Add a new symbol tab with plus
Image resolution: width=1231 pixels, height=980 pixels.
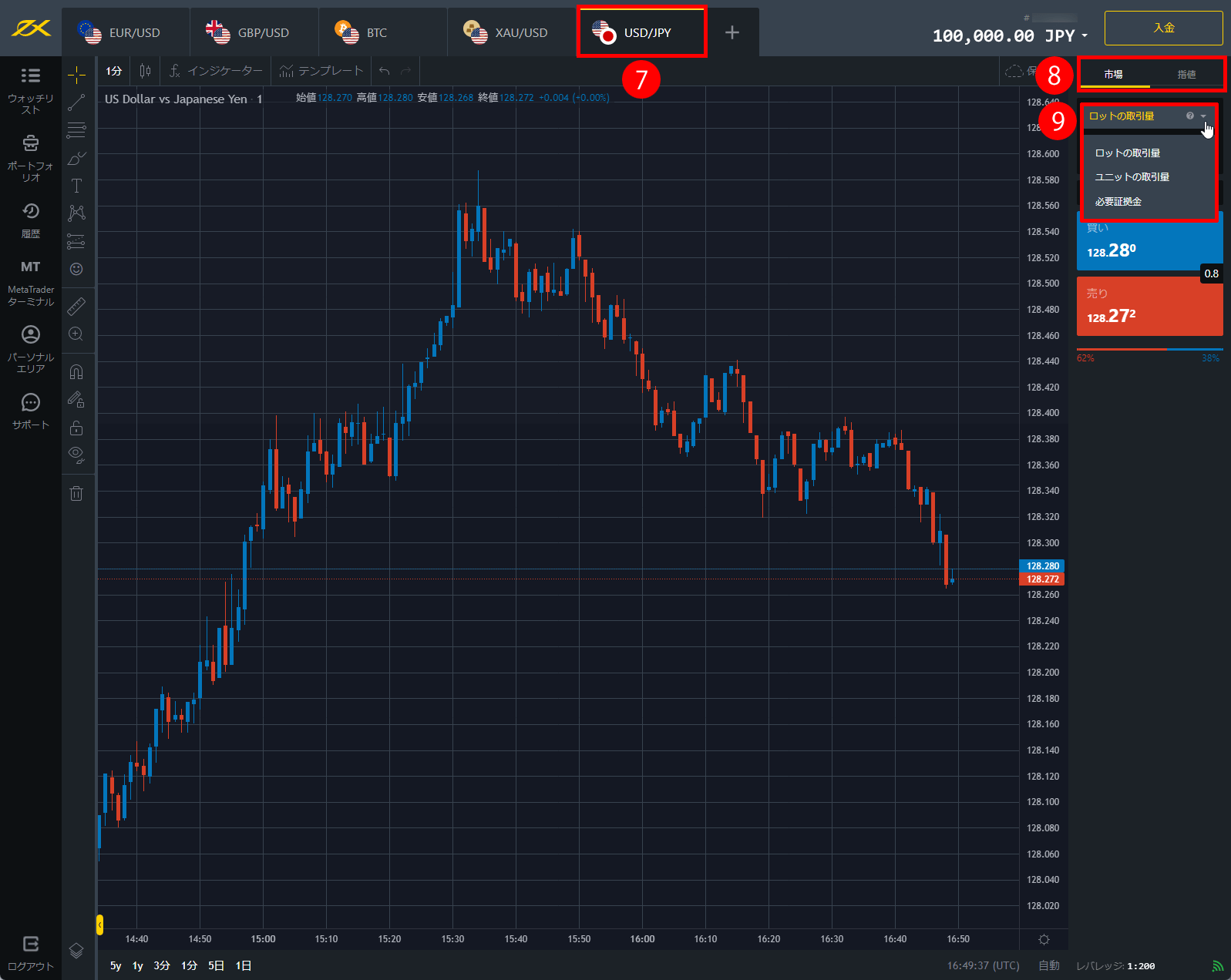[x=732, y=32]
